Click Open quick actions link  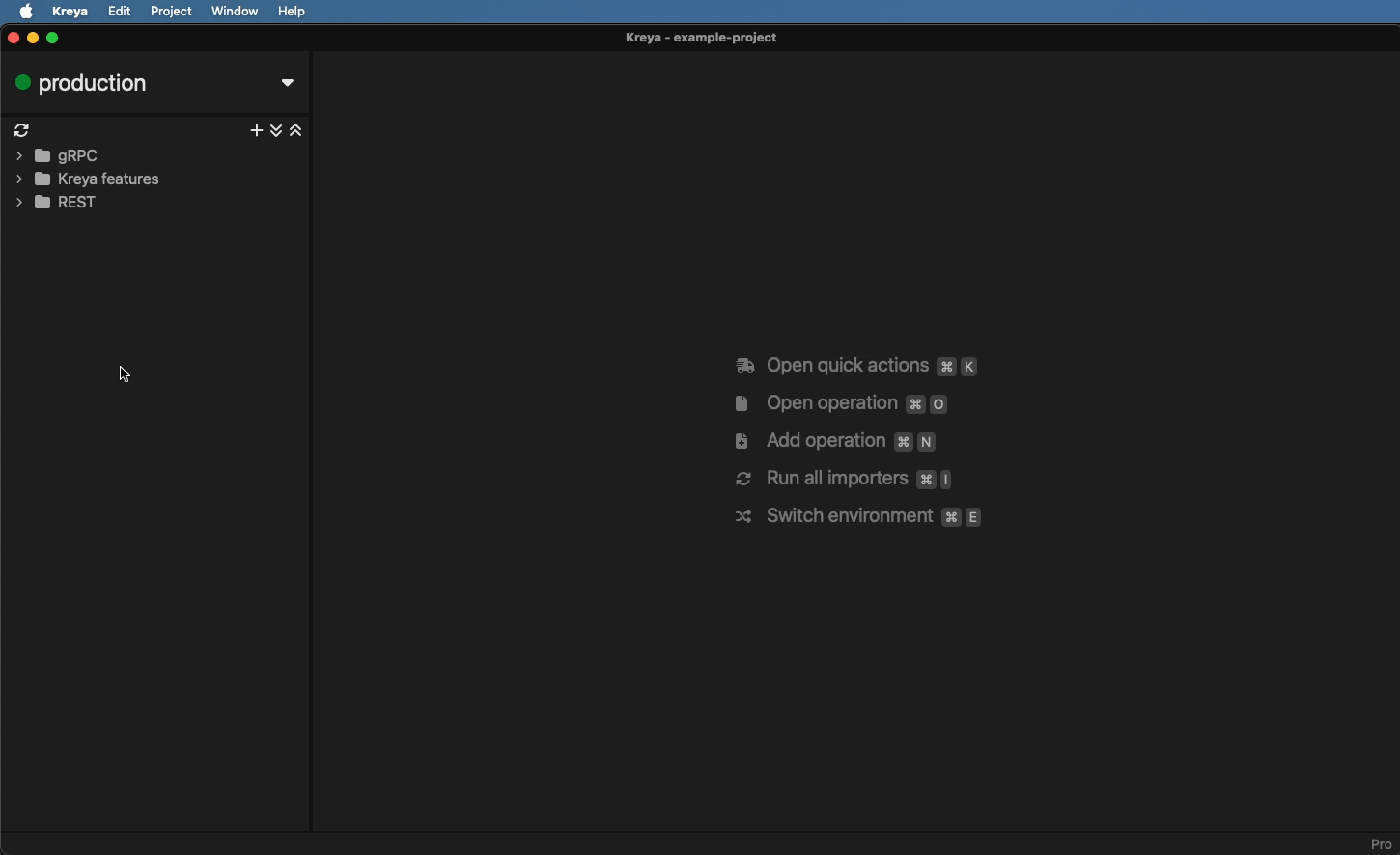pos(847,366)
